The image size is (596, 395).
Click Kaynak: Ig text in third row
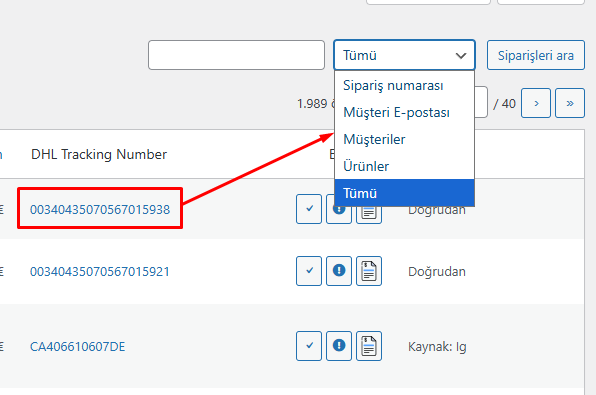[437, 347]
